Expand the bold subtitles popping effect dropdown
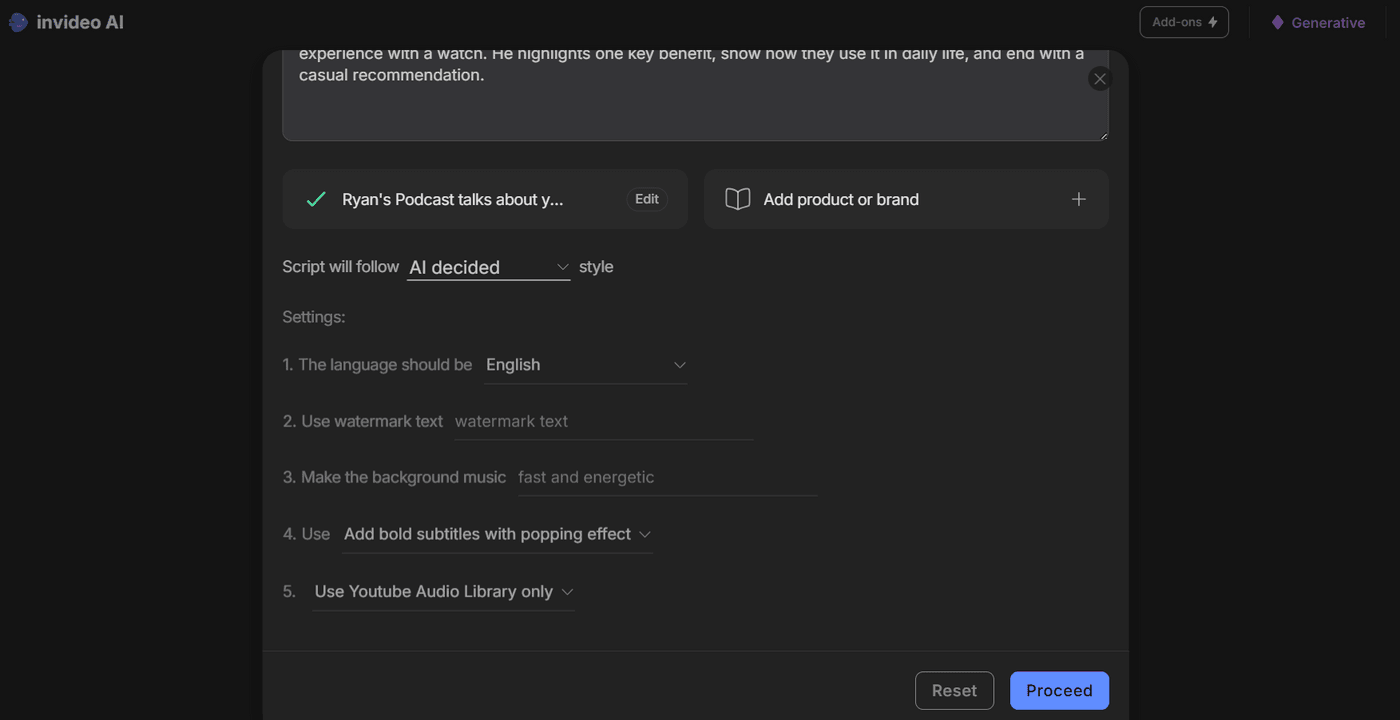The width and height of the screenshot is (1400, 720). (x=496, y=534)
